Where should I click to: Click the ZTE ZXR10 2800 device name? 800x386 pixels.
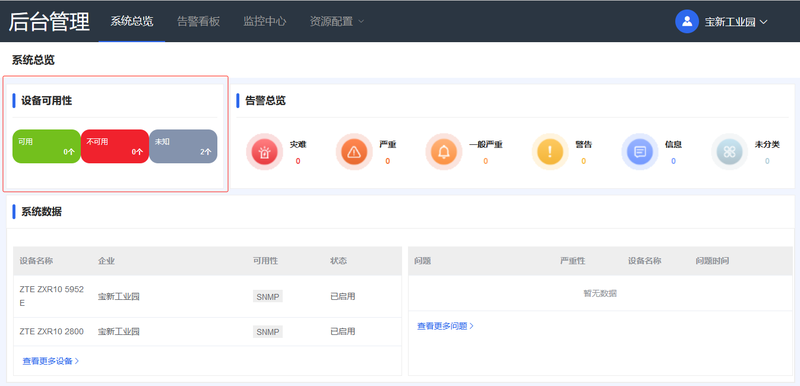click(x=52, y=331)
